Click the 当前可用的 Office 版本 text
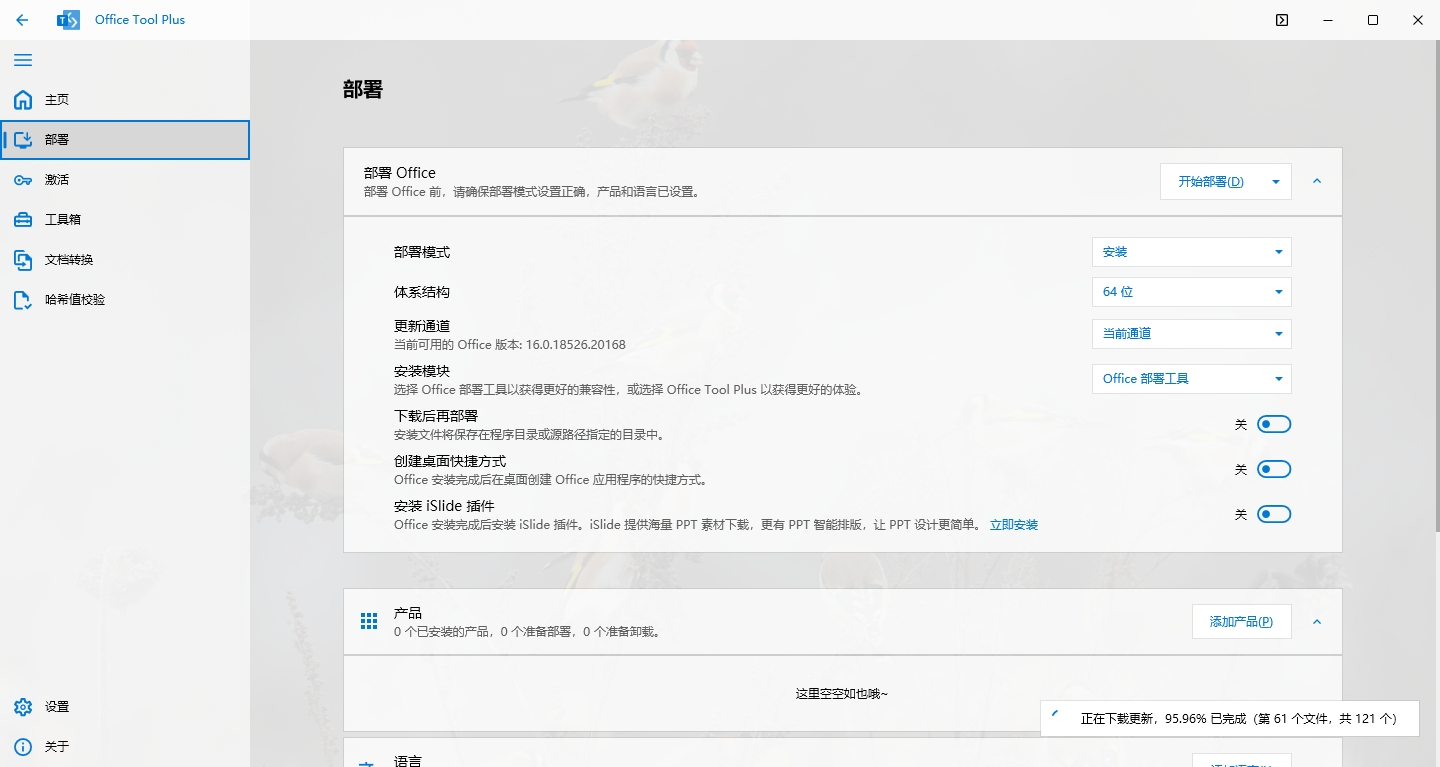Viewport: 1440px width, 767px height. coord(510,344)
